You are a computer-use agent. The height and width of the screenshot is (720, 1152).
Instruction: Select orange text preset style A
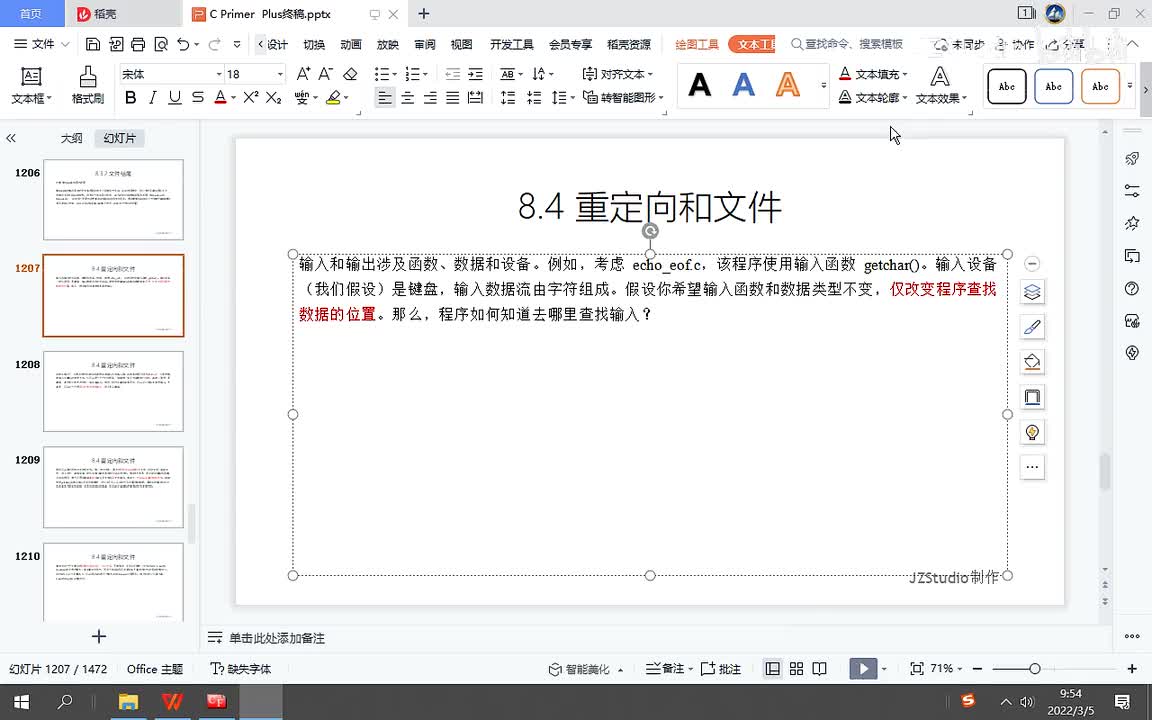pyautogui.click(x=788, y=85)
